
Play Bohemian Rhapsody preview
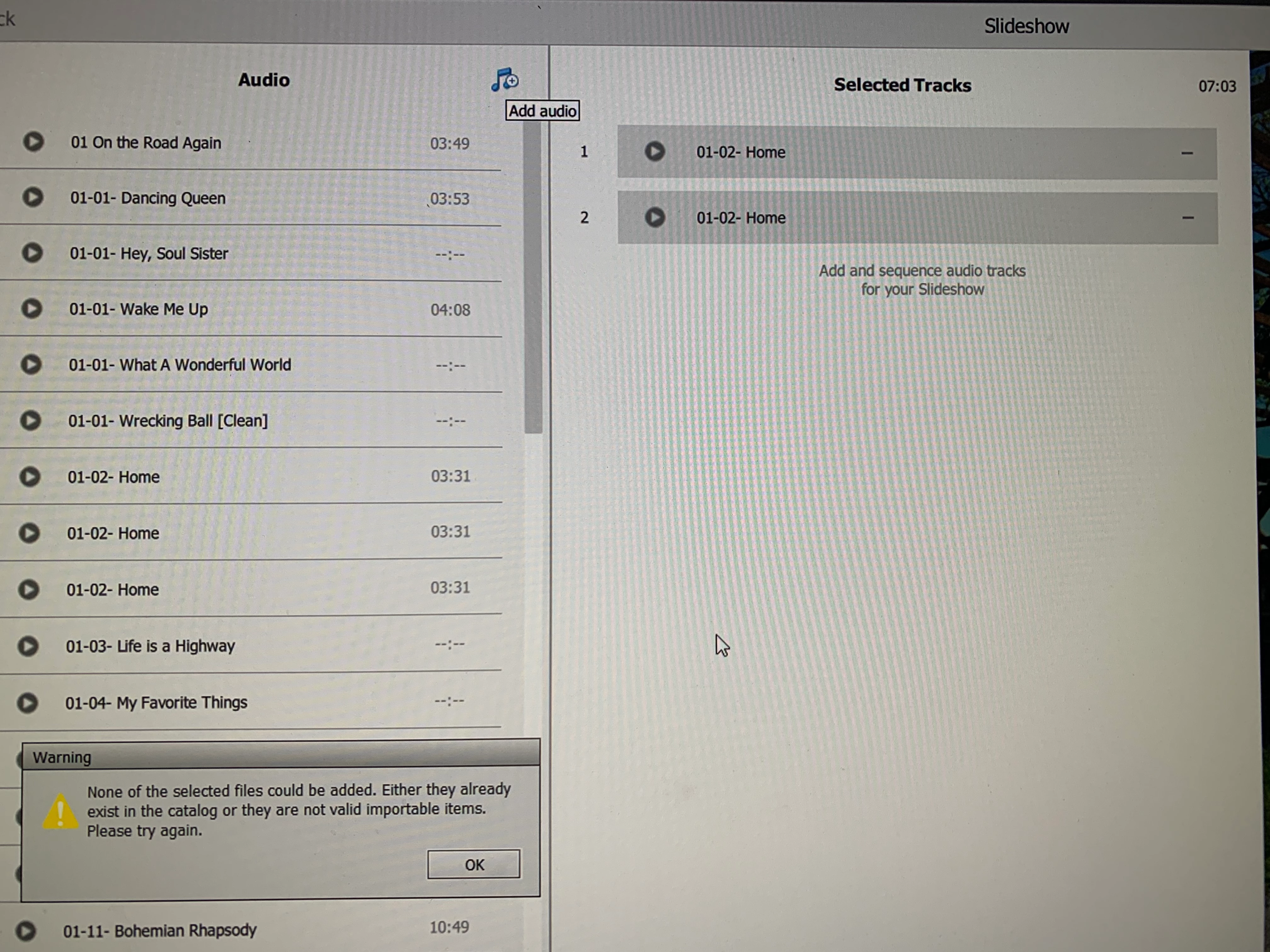[25, 930]
